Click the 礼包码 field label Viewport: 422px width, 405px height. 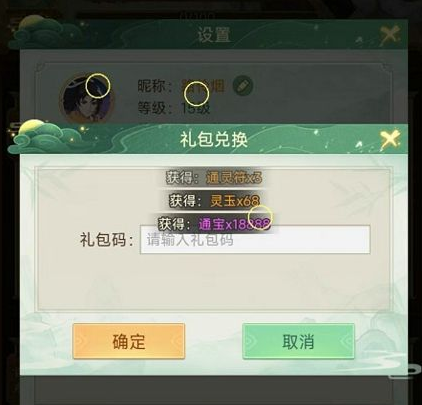click(106, 240)
